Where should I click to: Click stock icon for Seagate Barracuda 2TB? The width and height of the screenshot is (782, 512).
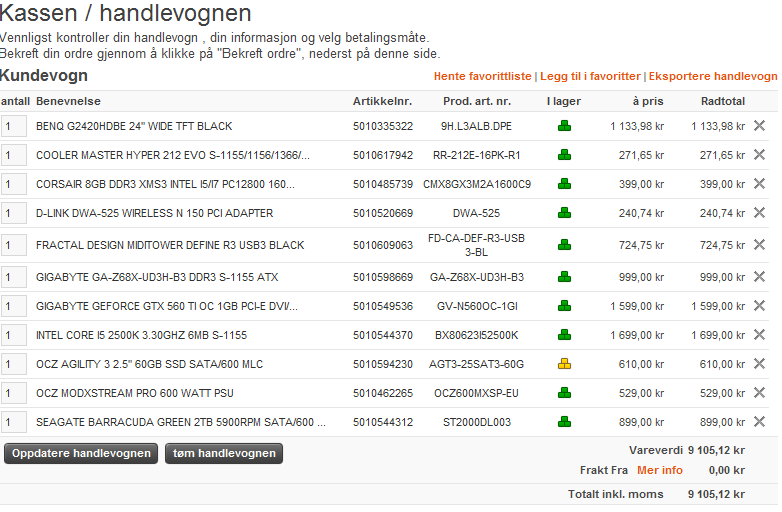564,421
